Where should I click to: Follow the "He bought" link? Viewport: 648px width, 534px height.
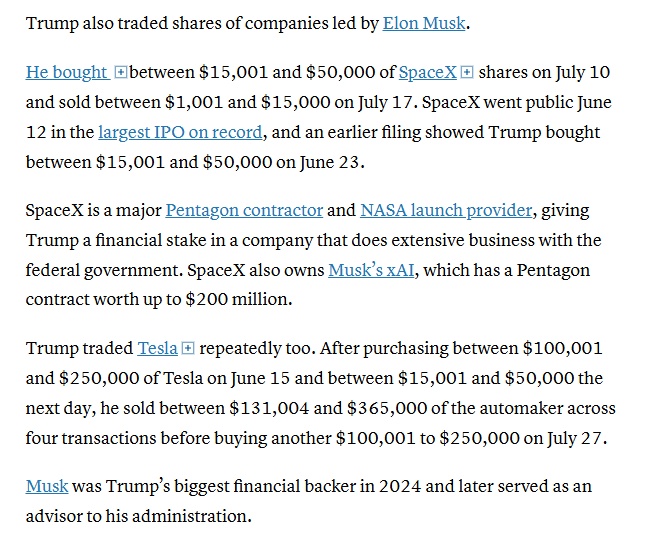(x=68, y=72)
